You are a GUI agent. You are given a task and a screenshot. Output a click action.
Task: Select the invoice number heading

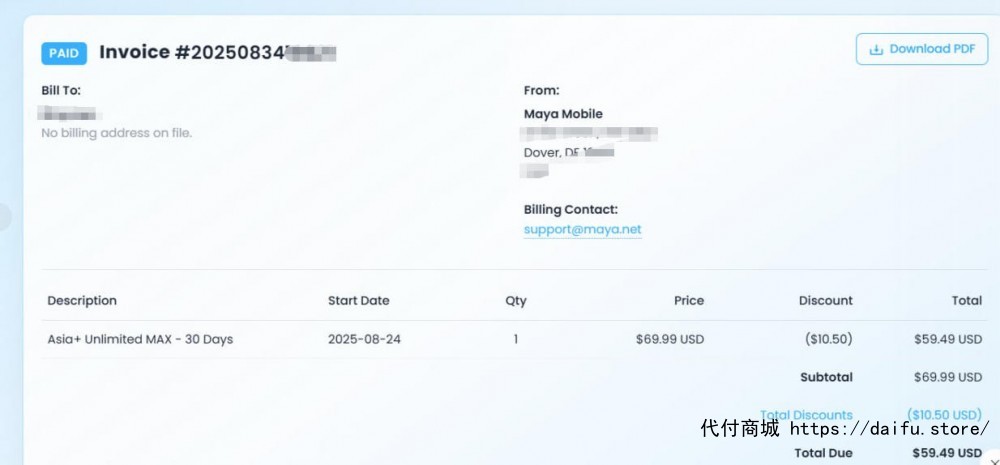pyautogui.click(x=217, y=52)
